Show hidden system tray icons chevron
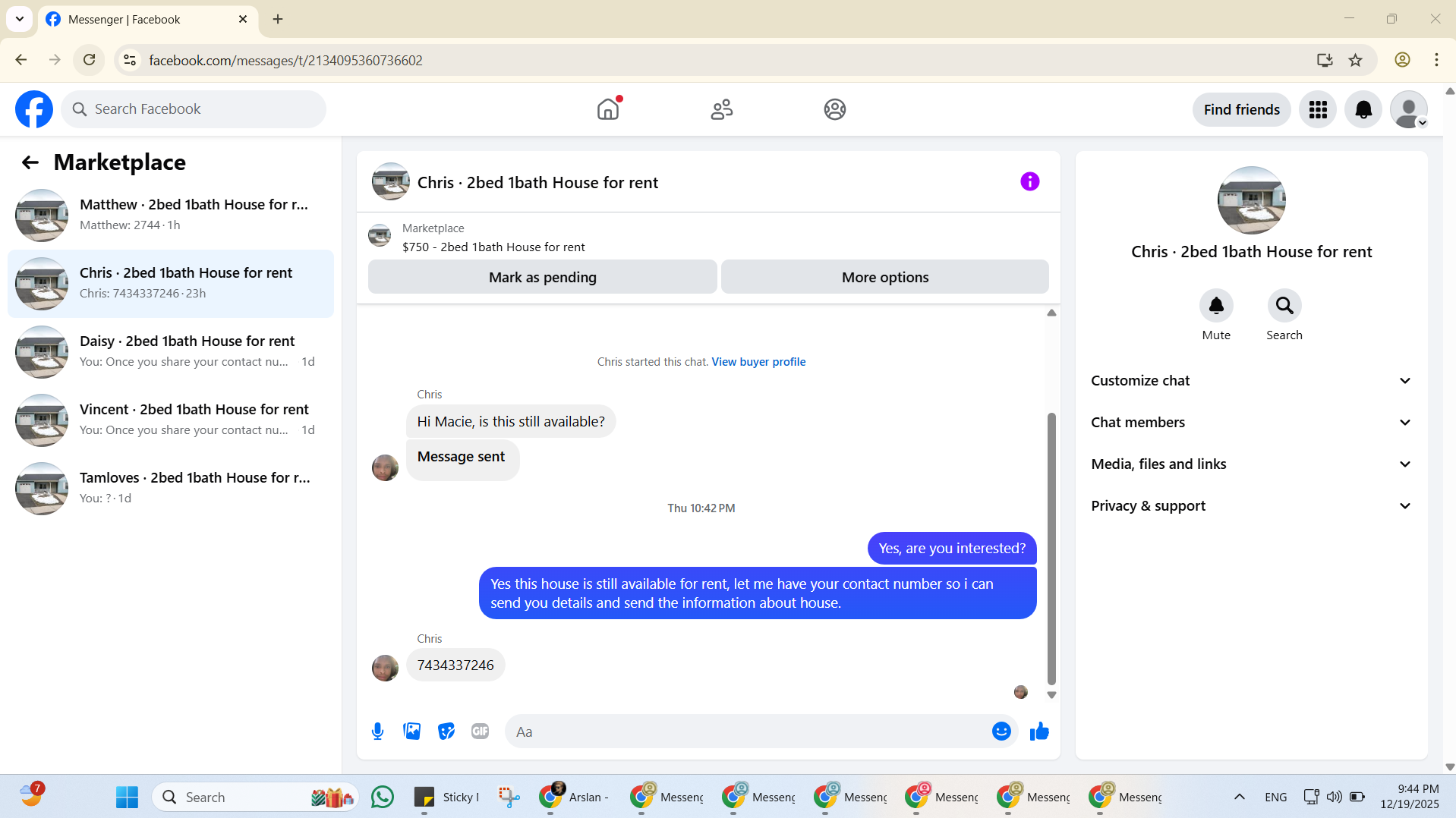Screen dimensions: 1456x818 pos(1240,797)
